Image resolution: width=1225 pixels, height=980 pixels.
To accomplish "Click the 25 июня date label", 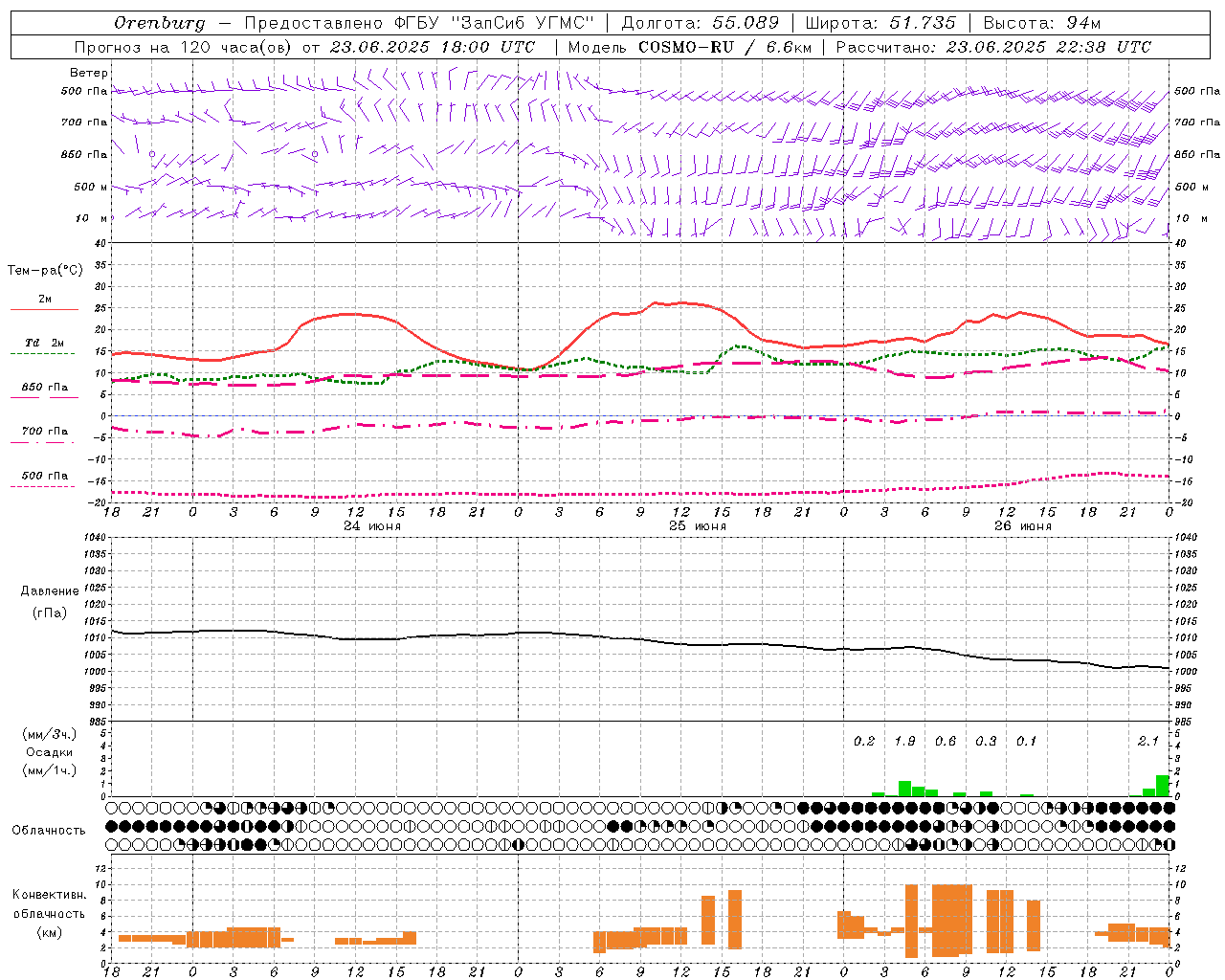I will [698, 525].
